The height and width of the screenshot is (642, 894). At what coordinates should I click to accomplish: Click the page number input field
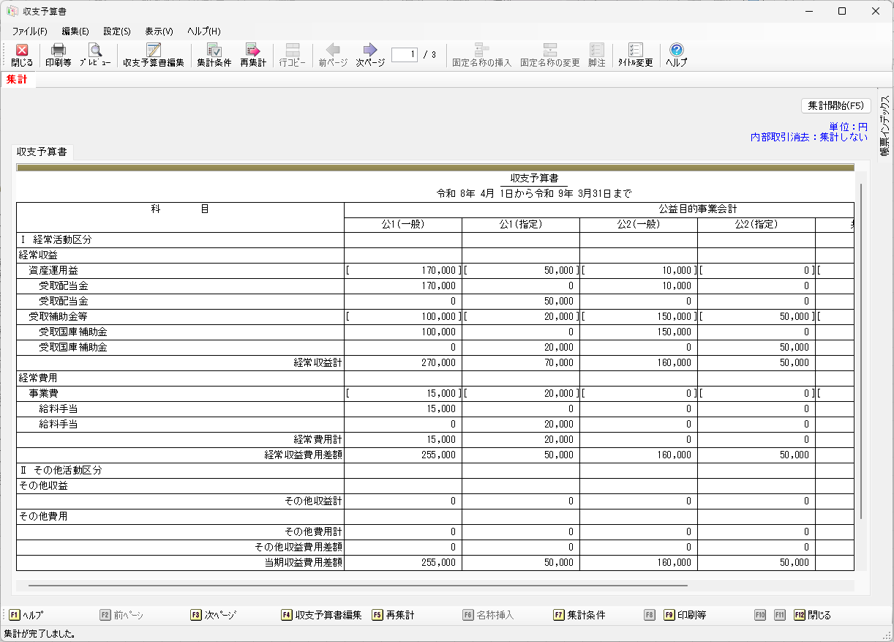404,54
